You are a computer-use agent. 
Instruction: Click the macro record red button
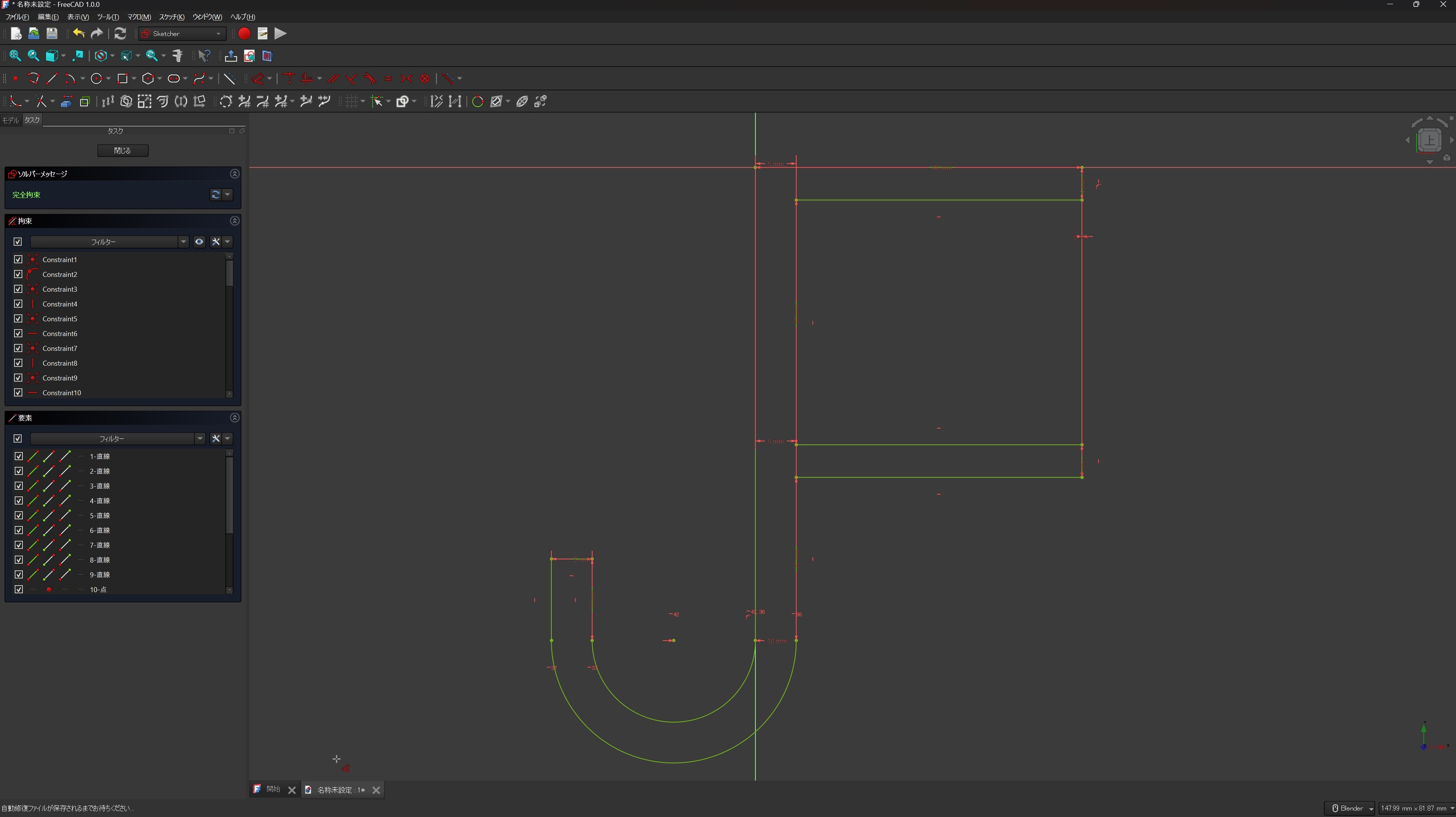tap(244, 34)
